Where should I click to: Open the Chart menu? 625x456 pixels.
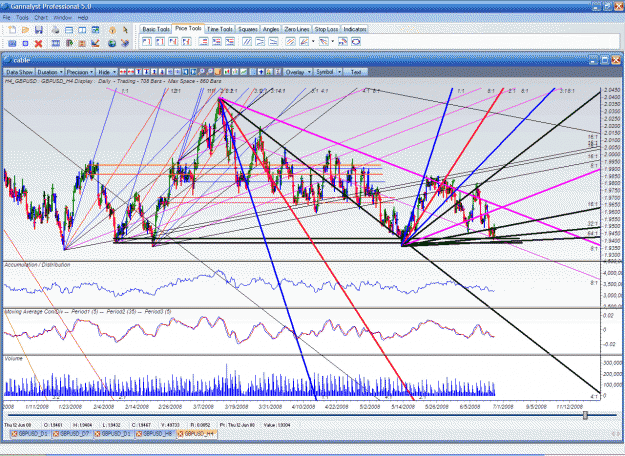[41, 18]
